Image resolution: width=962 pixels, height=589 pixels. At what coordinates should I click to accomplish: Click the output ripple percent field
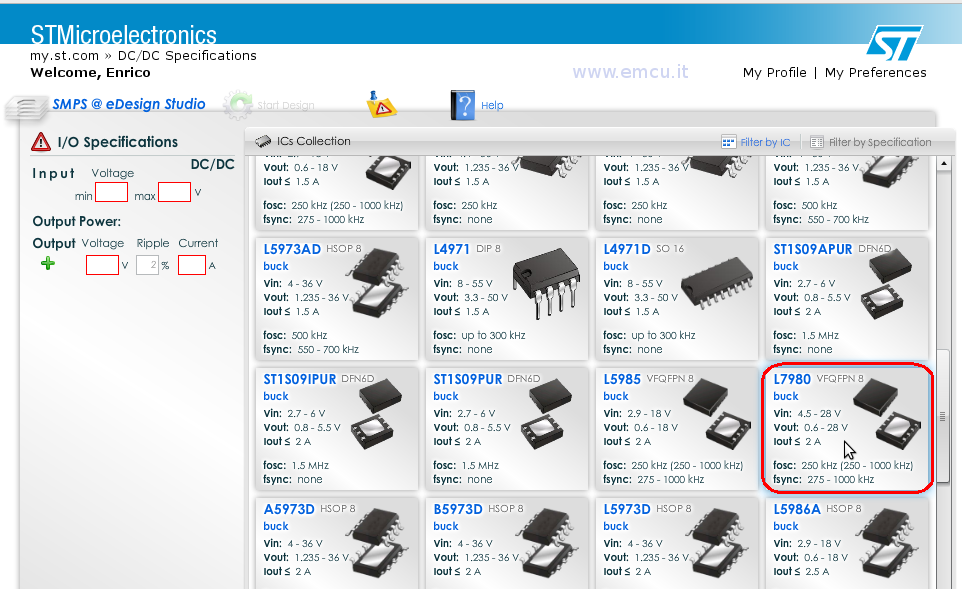[147, 265]
